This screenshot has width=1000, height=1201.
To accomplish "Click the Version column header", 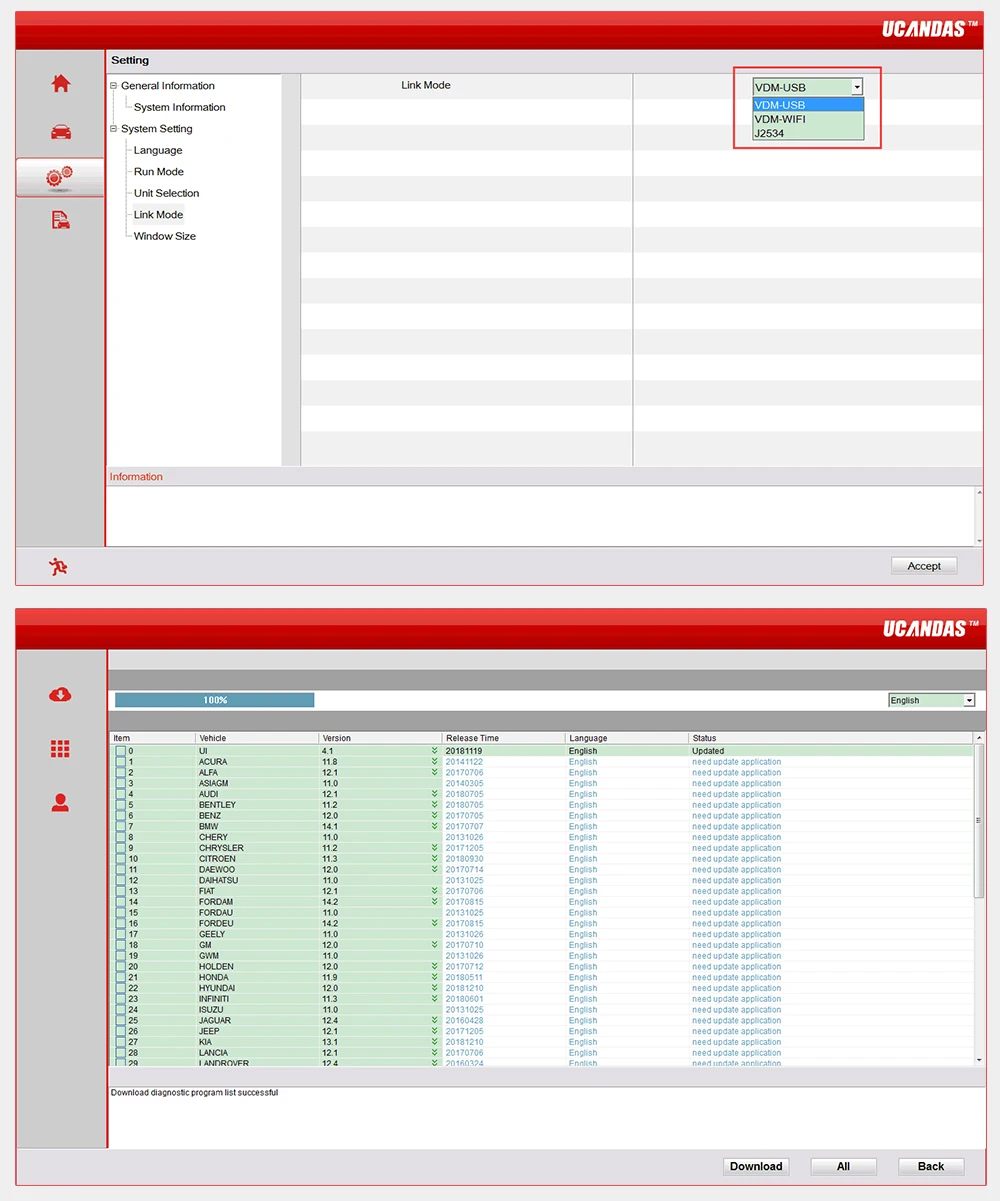I will click(x=380, y=738).
